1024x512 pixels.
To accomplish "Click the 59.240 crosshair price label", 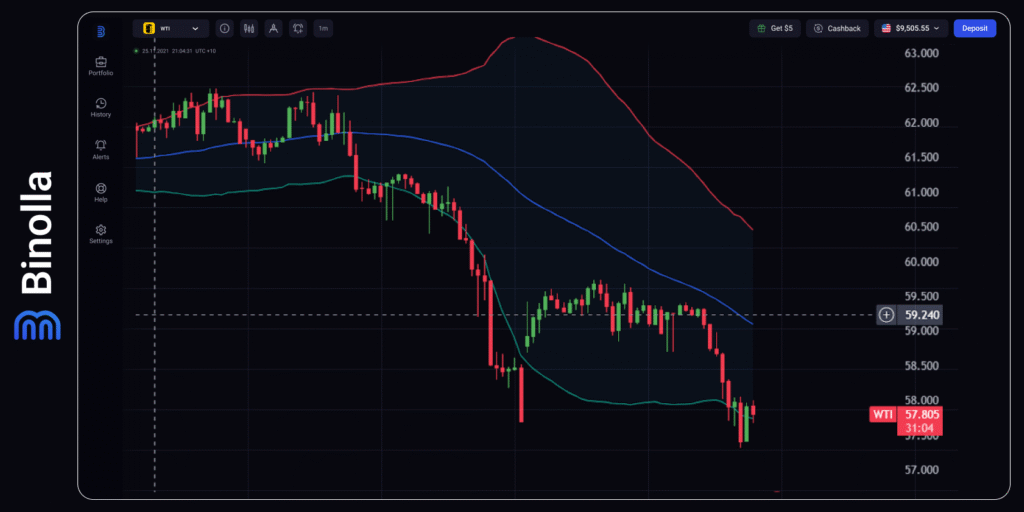I will coord(921,315).
